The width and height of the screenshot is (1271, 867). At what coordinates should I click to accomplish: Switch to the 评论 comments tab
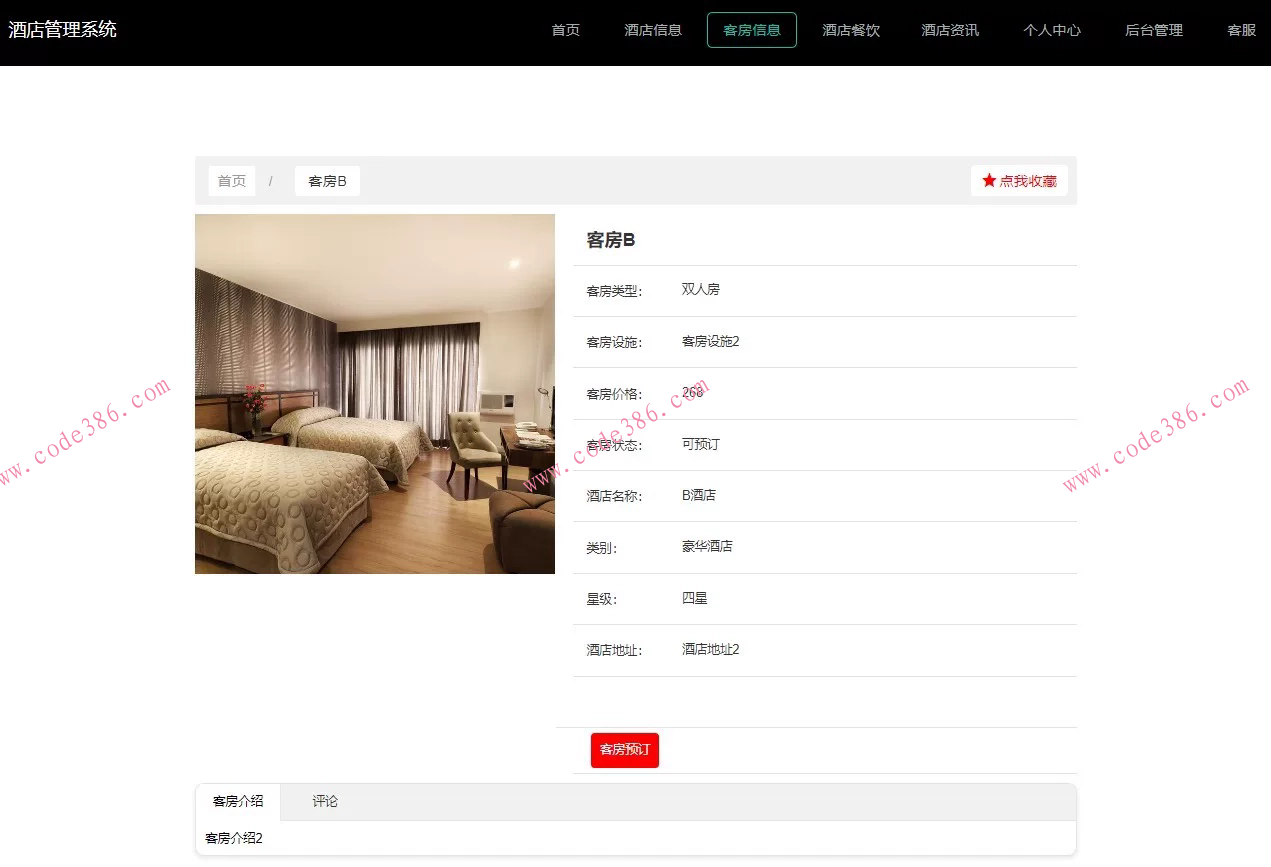(325, 801)
